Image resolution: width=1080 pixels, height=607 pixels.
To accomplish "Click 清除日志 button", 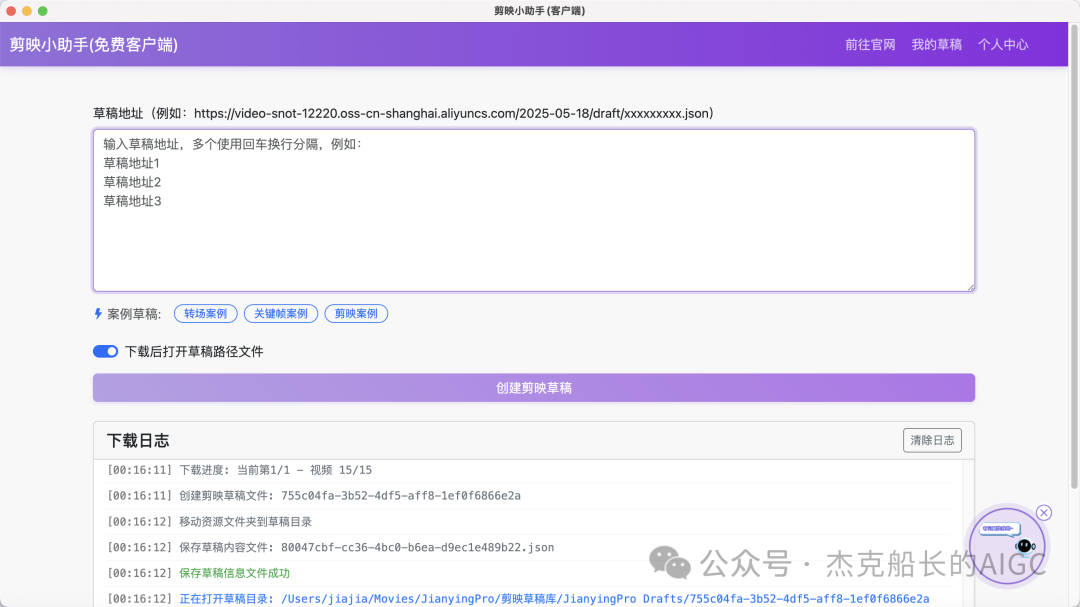I will pos(932,440).
